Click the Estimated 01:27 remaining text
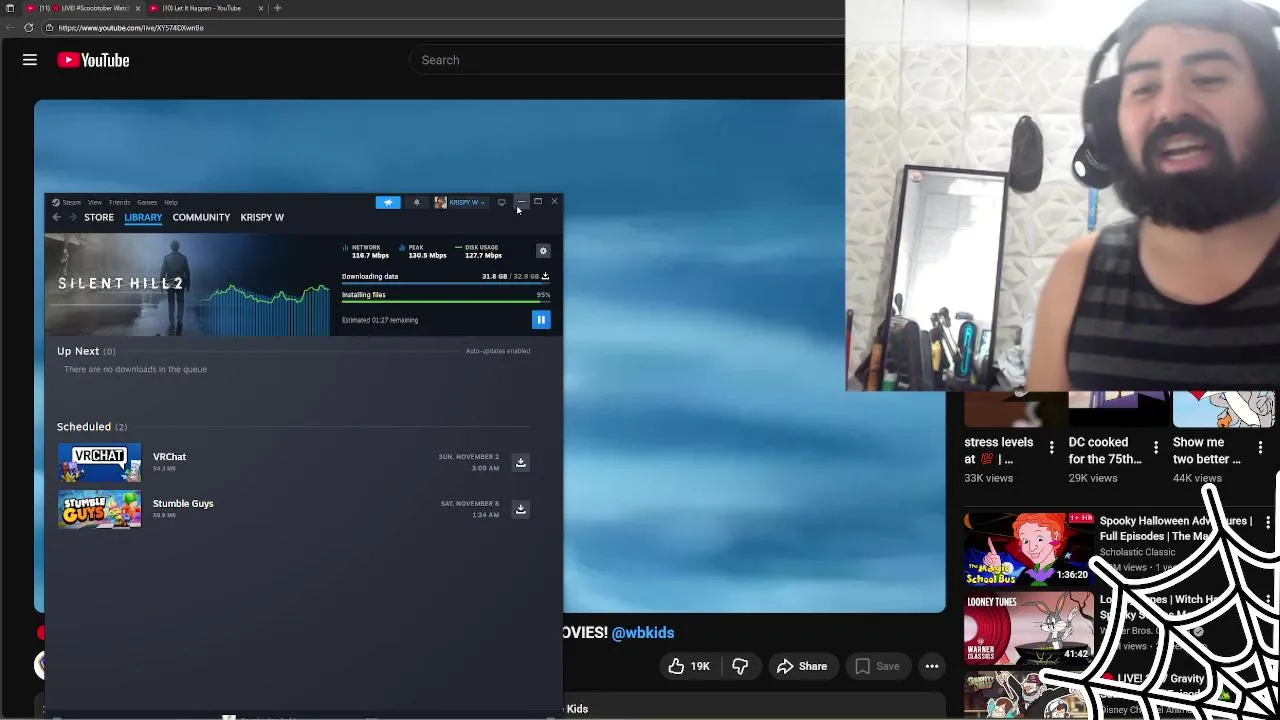 380,320
